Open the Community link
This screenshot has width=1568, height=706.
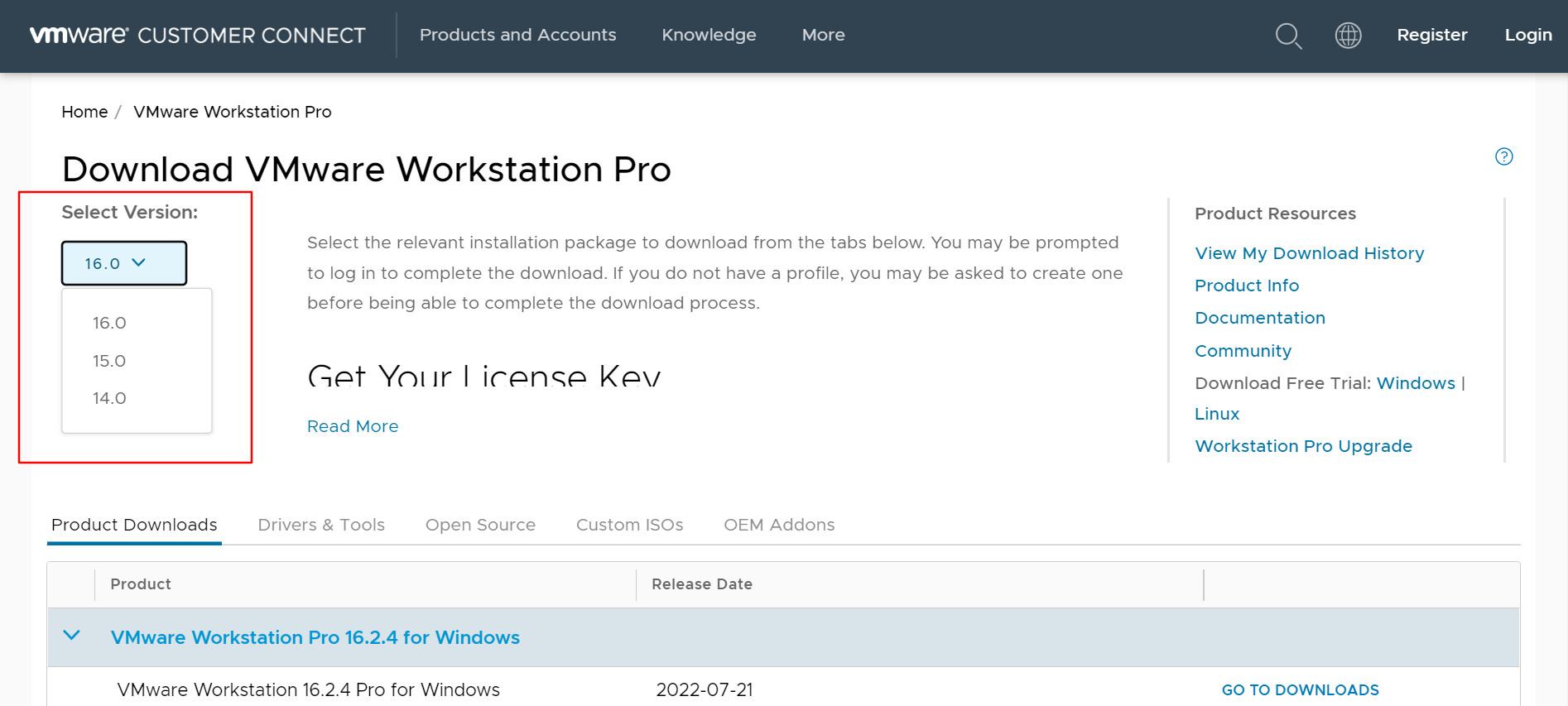[1243, 351]
